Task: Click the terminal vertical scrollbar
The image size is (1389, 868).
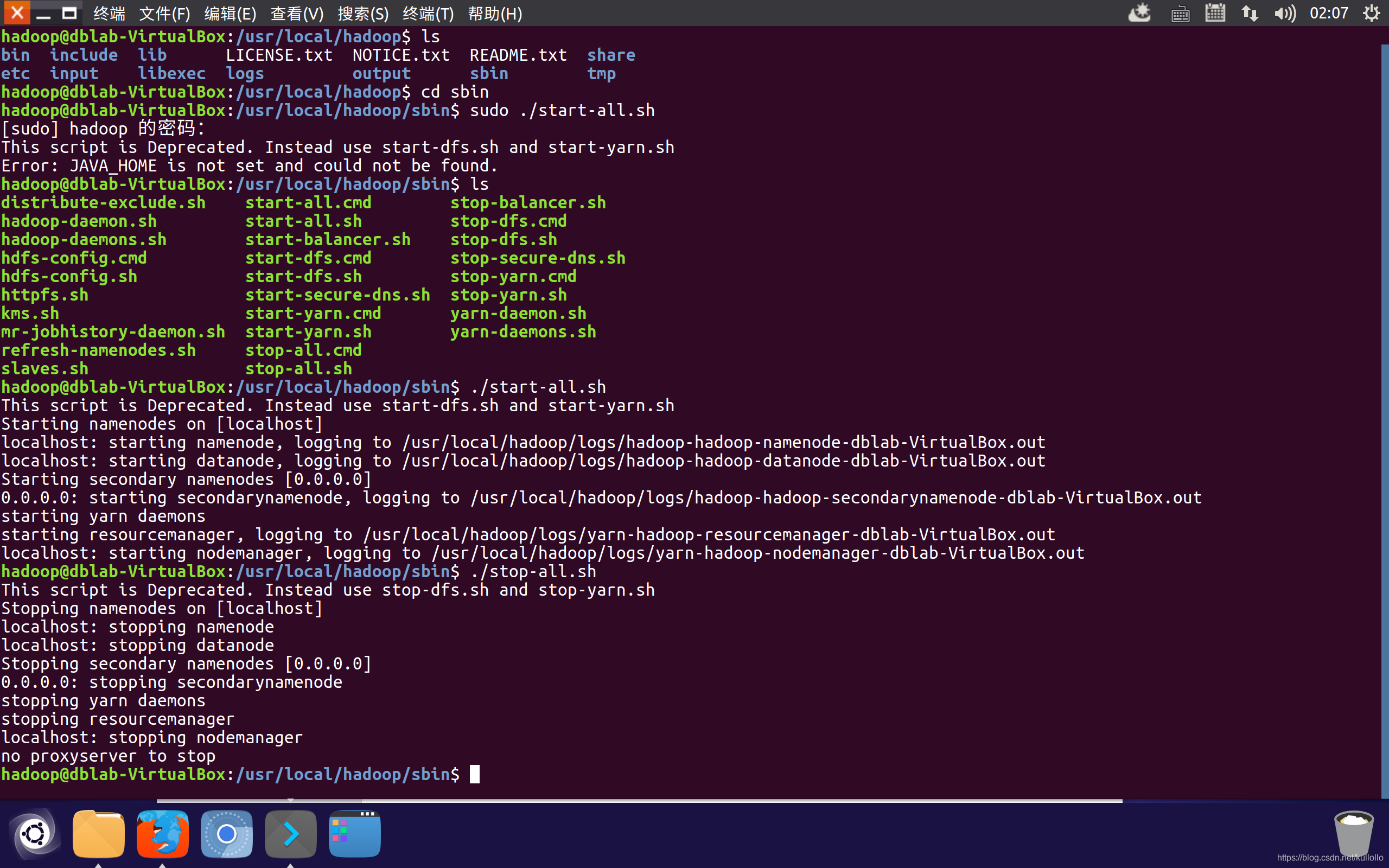Action: point(1385,402)
